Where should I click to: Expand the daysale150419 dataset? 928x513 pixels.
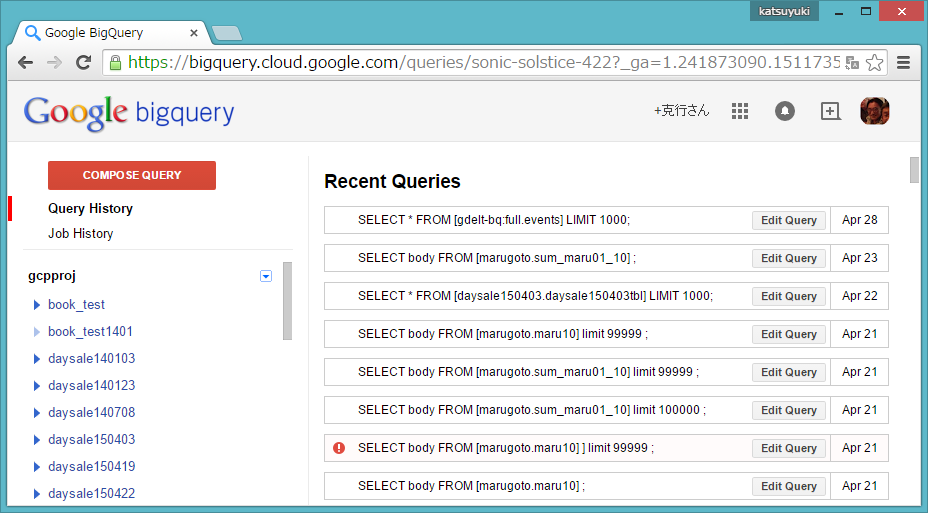37,467
